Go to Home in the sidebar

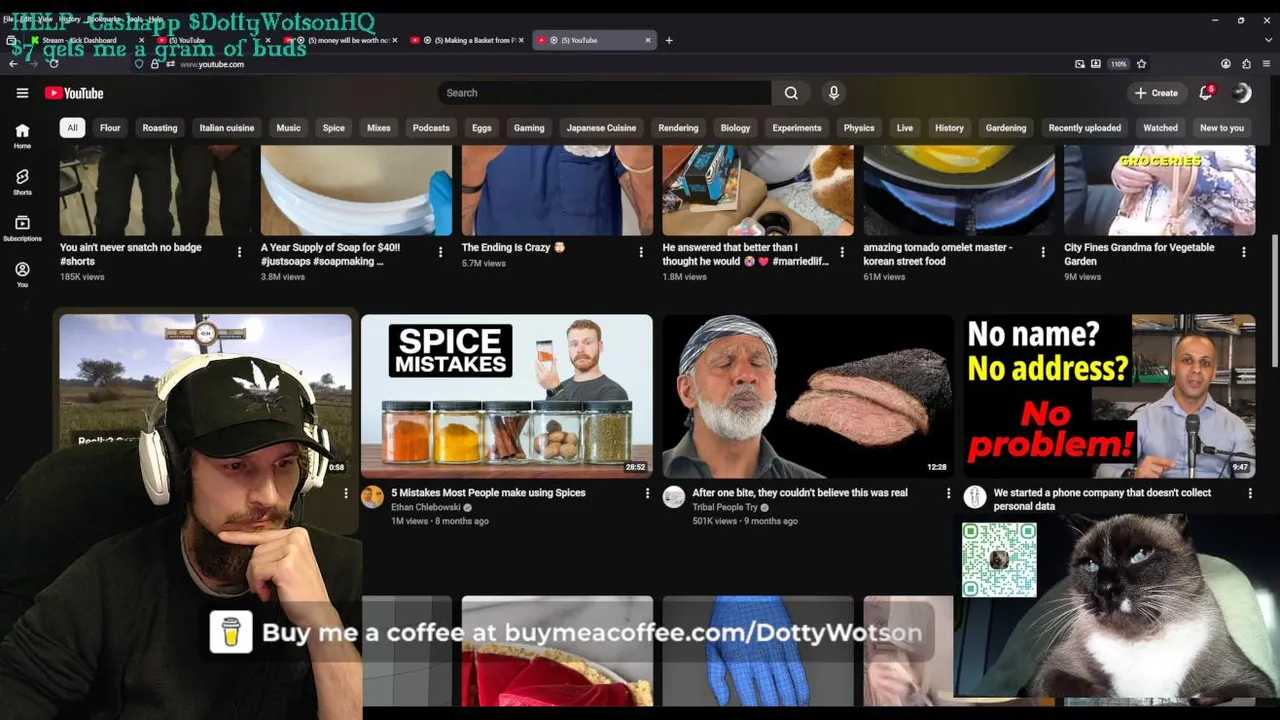tap(22, 136)
